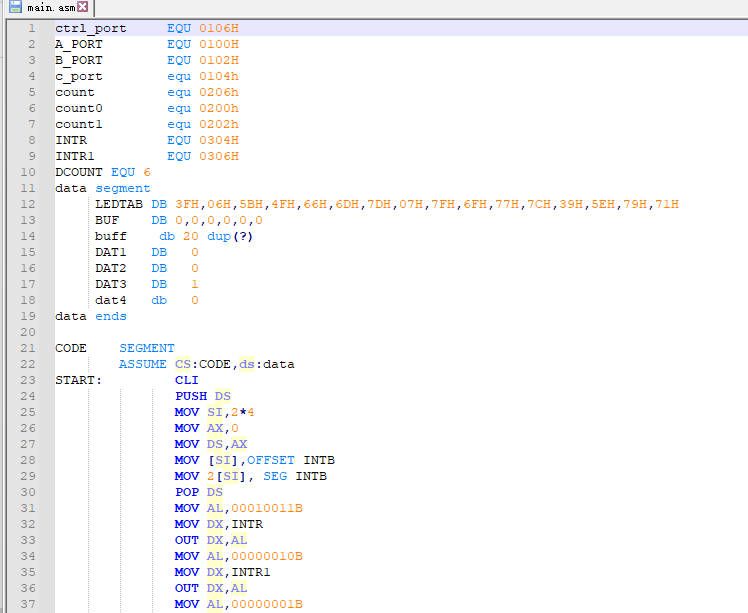
Task: Click count0 identifier
Action: 79,108
